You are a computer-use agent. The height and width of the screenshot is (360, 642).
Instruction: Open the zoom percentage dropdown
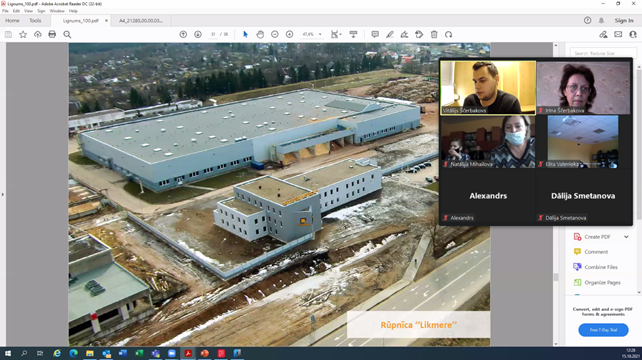pos(312,34)
